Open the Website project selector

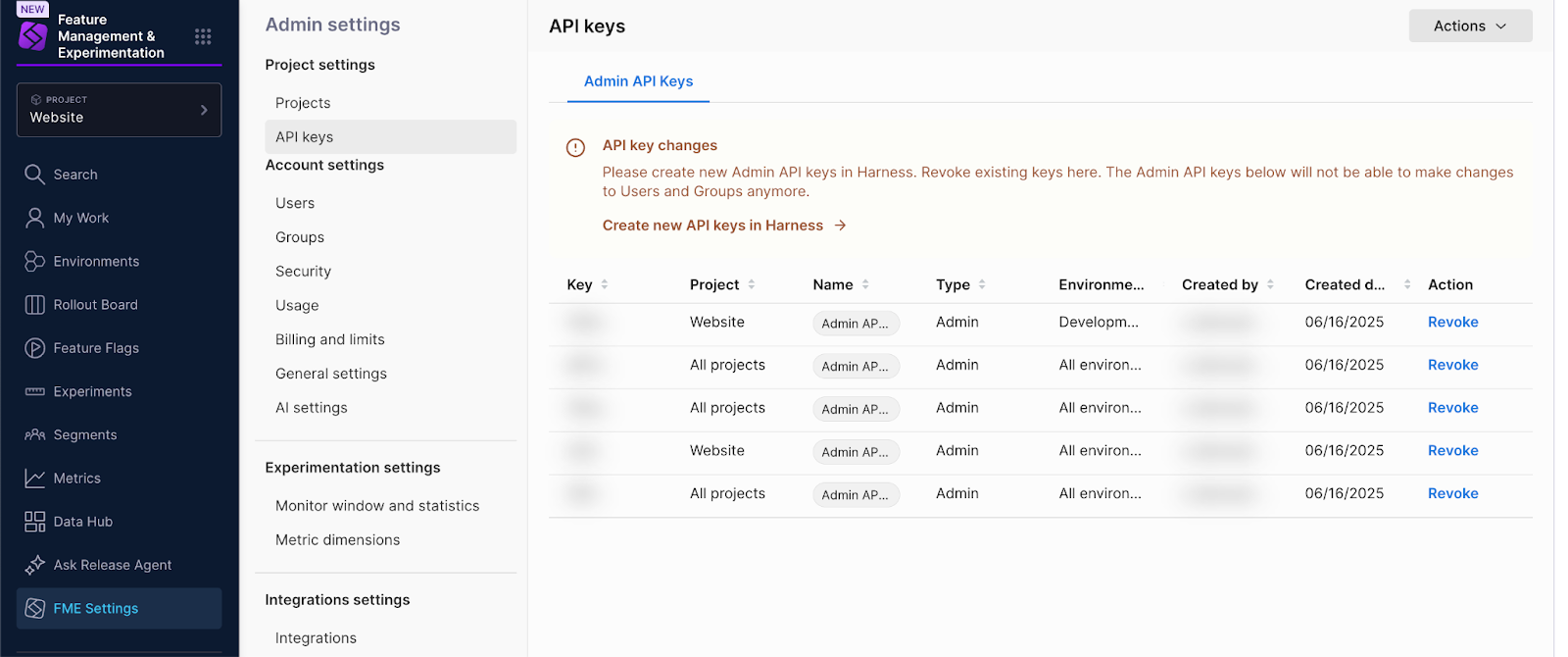(119, 110)
